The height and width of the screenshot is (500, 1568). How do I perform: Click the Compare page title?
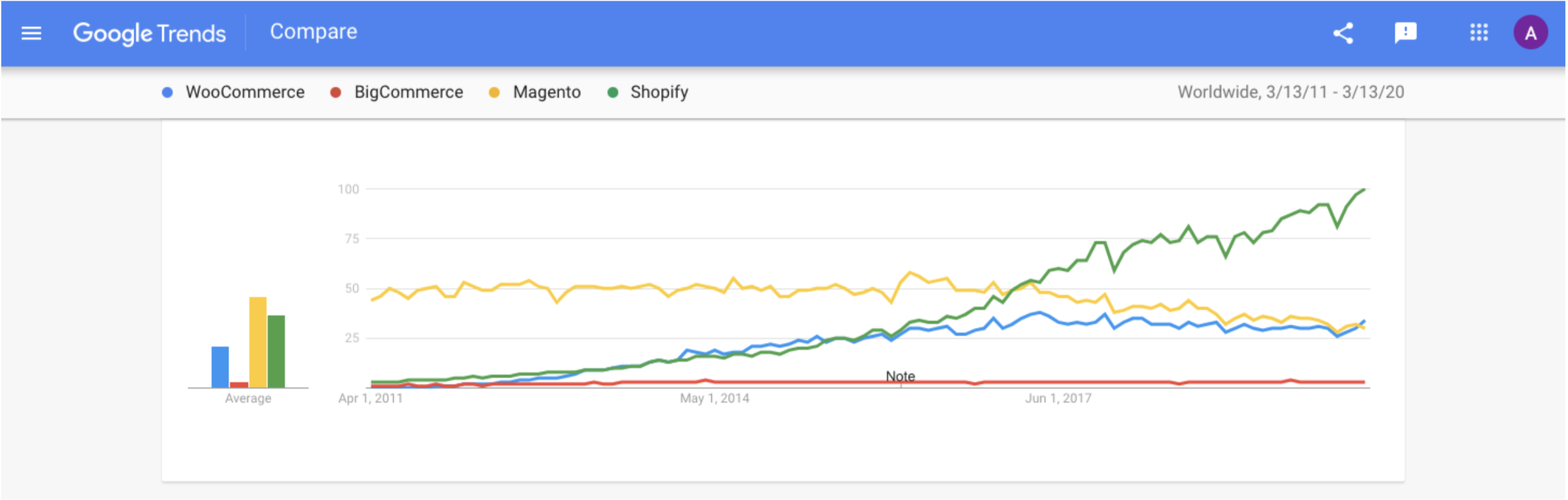pos(314,32)
